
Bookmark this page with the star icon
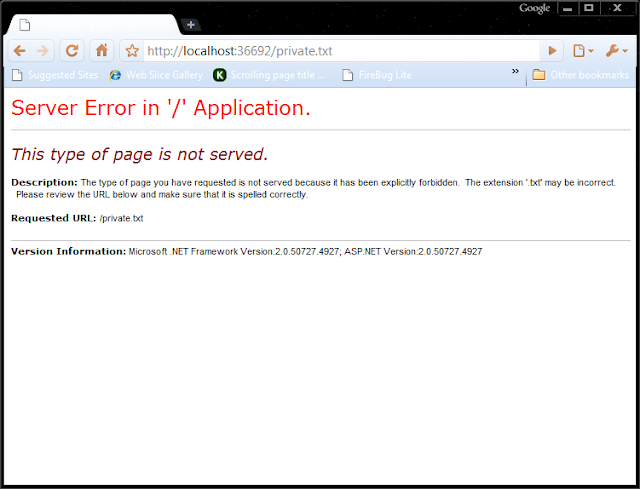click(x=132, y=51)
